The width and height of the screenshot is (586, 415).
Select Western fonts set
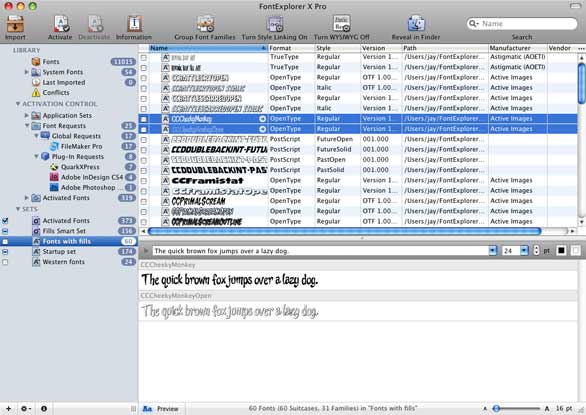click(64, 262)
